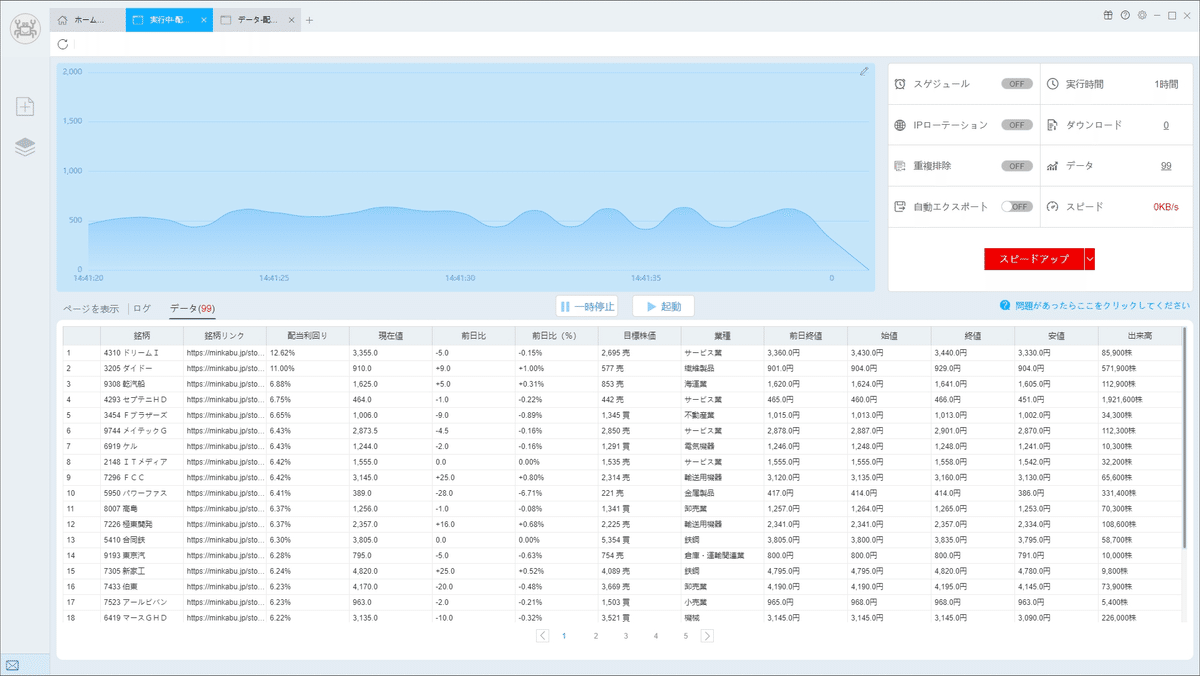Expand the dropdown arrow beside スピードアップ
1200x676 pixels.
coord(1090,259)
